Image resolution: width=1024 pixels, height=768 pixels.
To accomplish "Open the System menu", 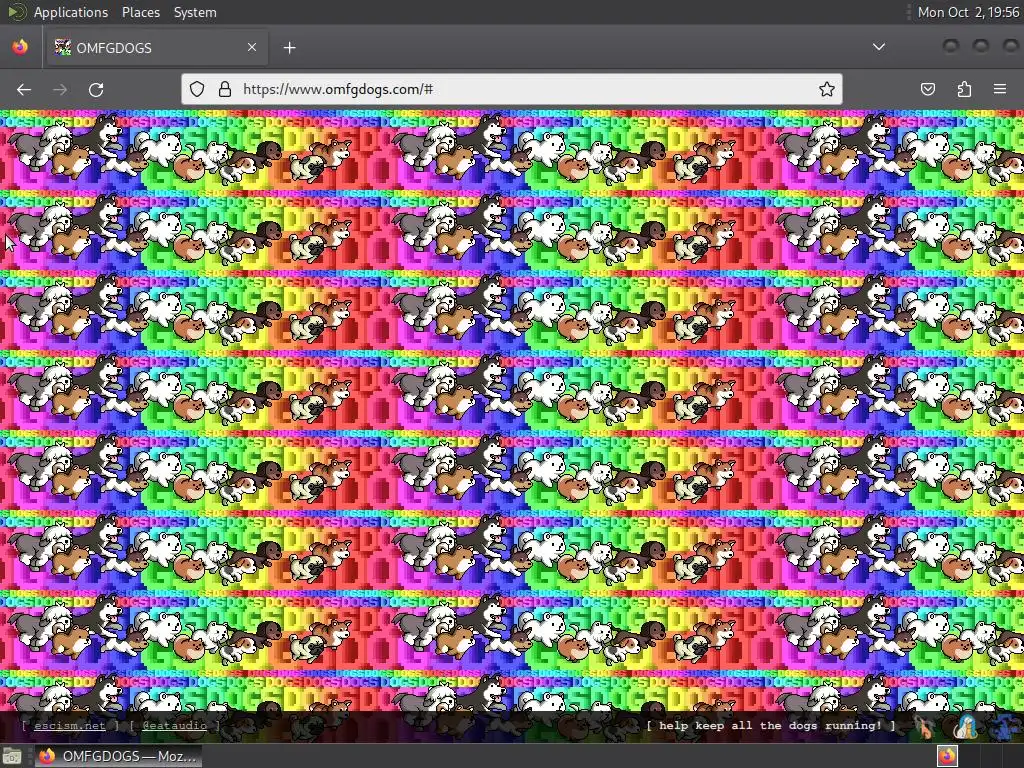I will pos(195,12).
